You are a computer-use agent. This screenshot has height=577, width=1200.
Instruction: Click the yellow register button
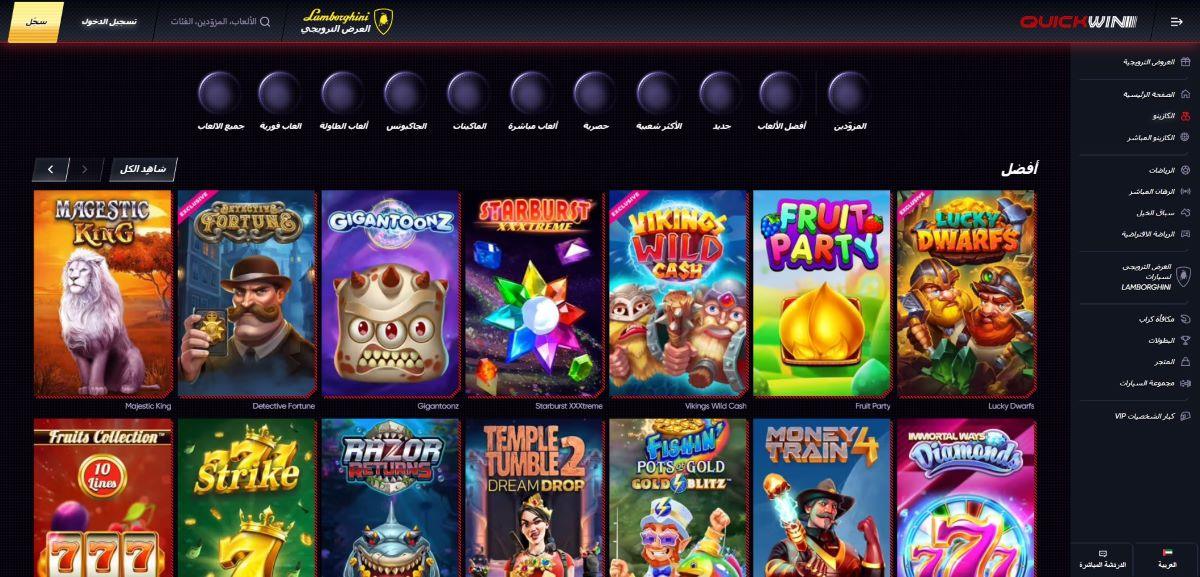[36, 22]
